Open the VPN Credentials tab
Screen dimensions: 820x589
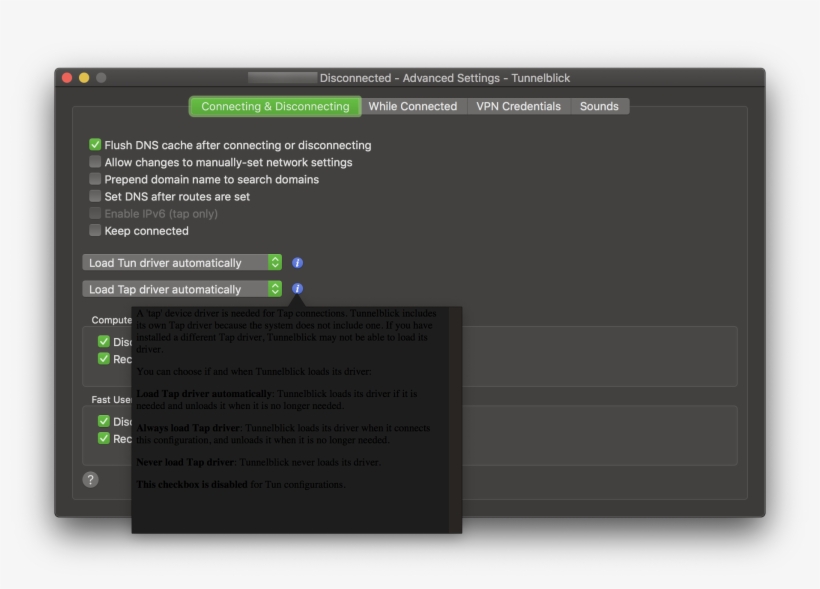pos(518,106)
